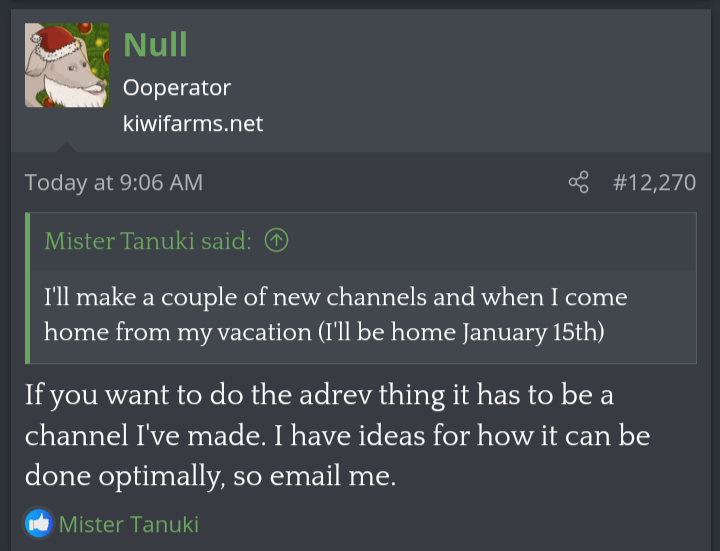Jump to quoted post via up-arrow icon

pos(277,241)
